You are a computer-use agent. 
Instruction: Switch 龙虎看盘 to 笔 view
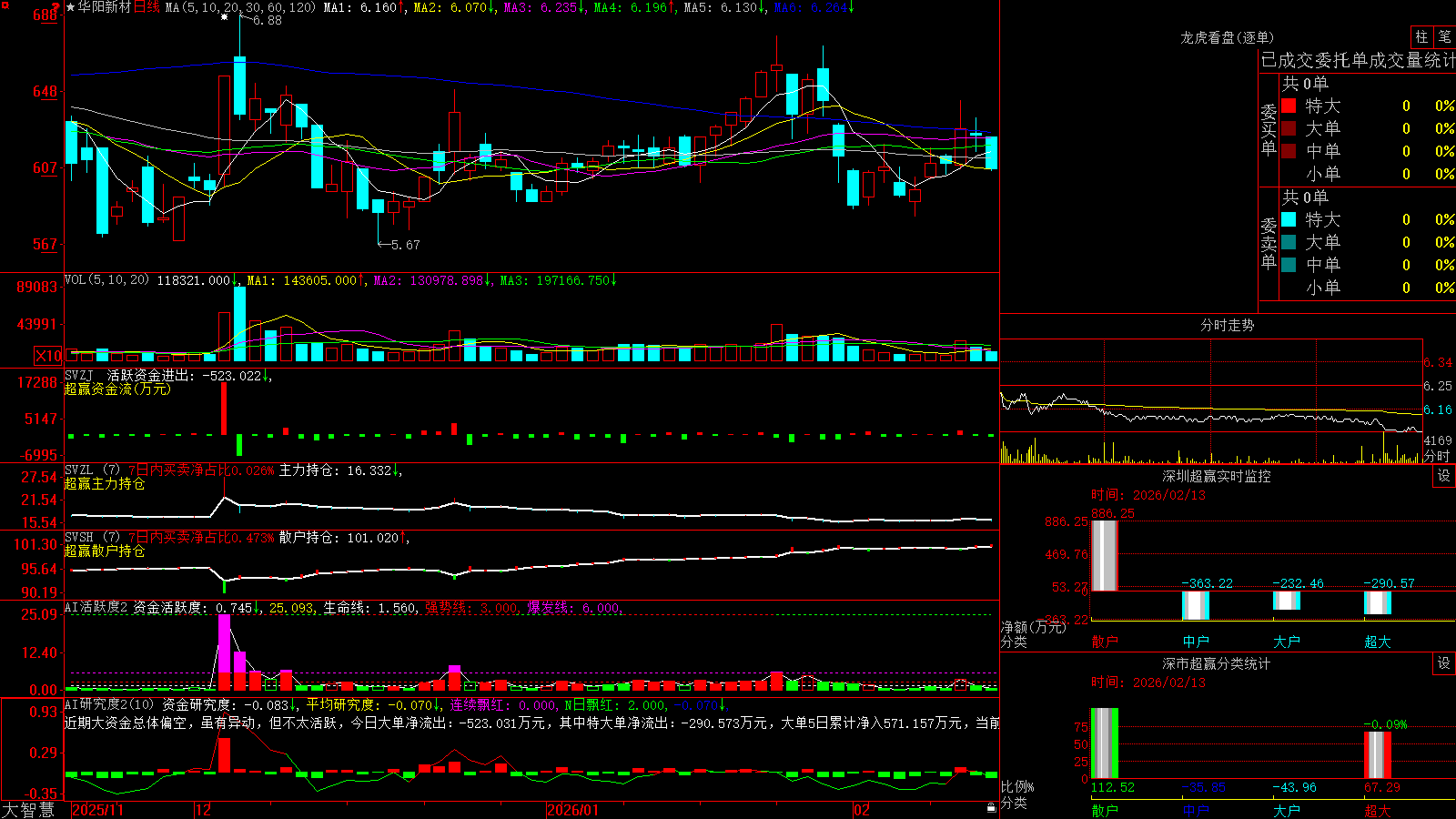1444,36
